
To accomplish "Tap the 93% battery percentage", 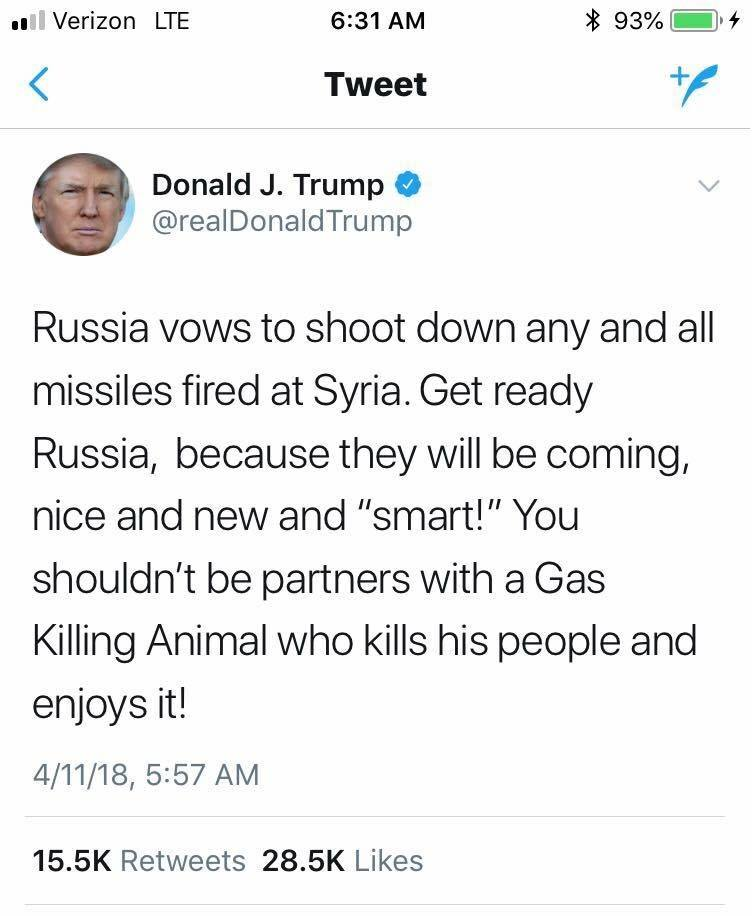I will point(637,21).
